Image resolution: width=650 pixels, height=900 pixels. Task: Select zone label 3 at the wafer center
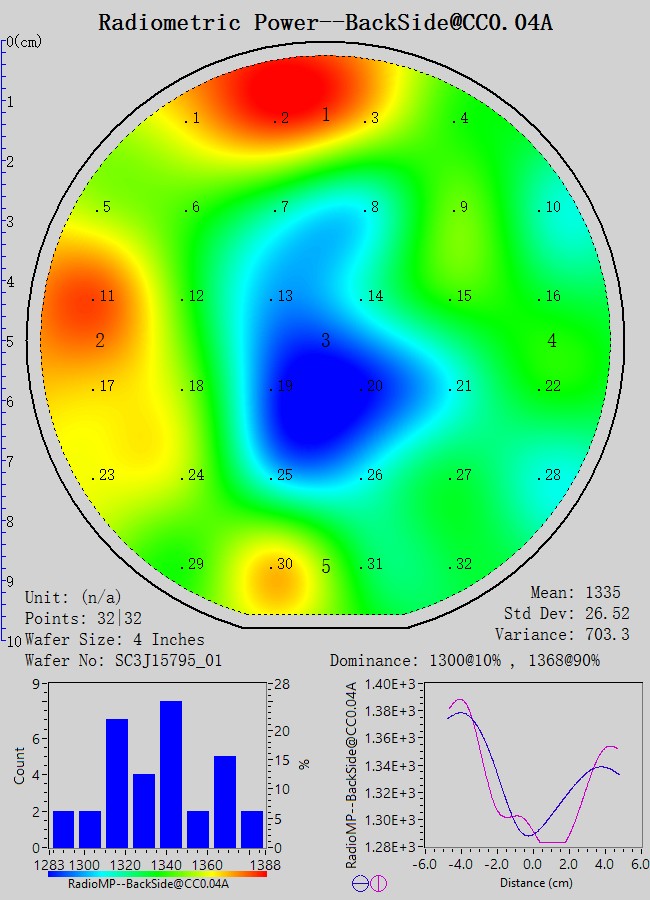pyautogui.click(x=325, y=341)
